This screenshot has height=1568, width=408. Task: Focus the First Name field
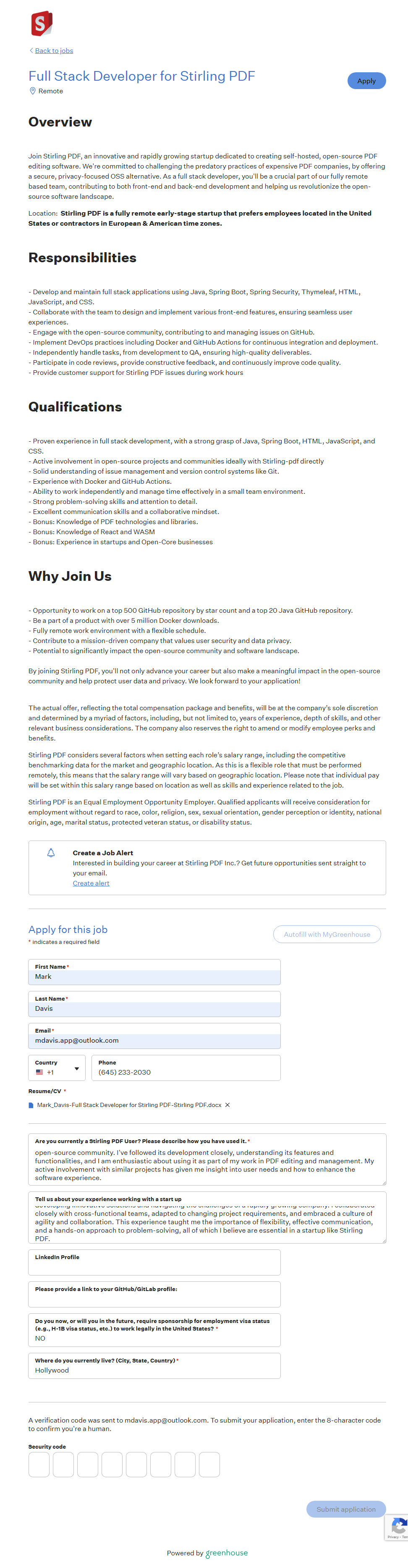(x=154, y=976)
